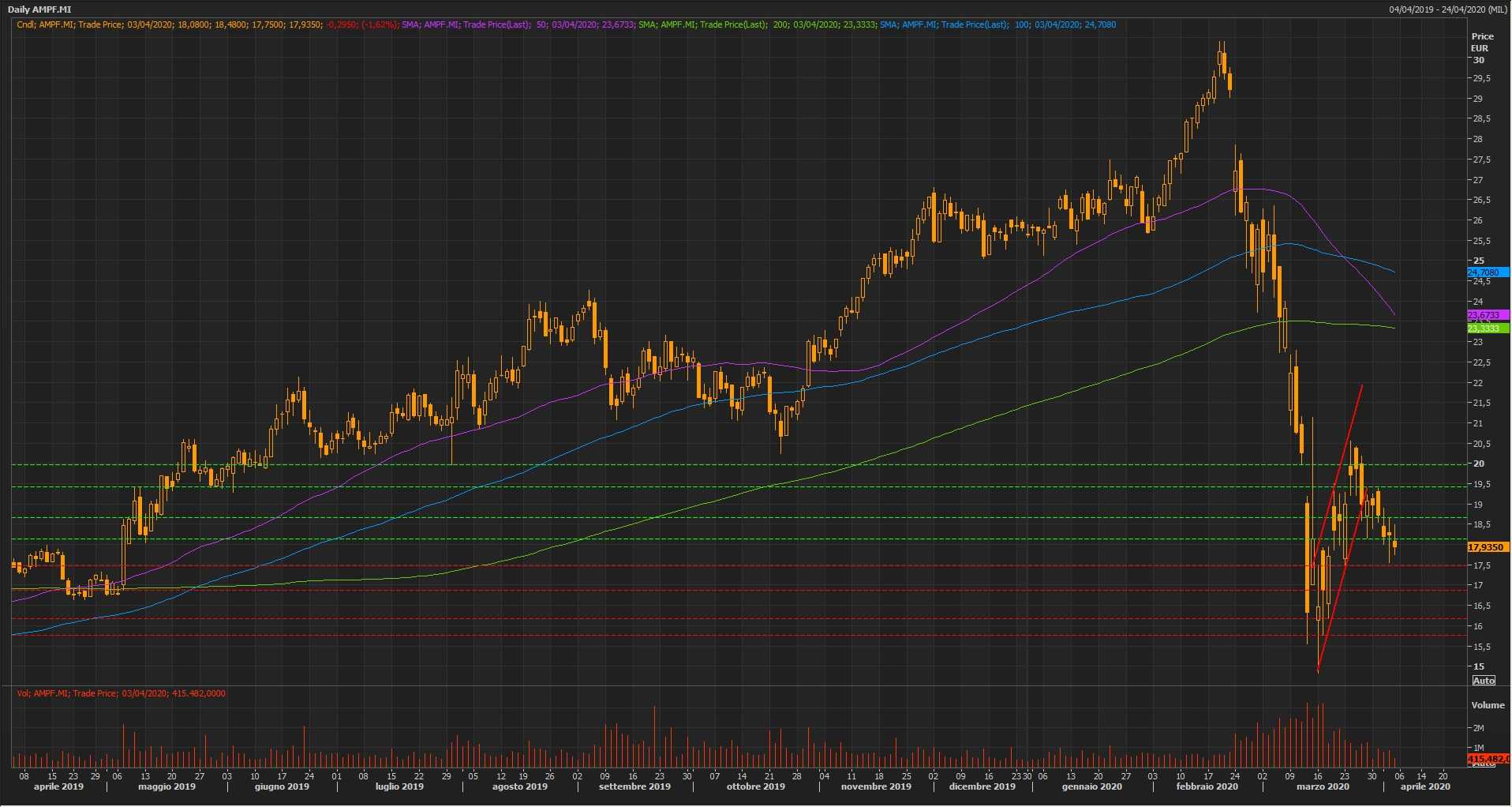Click the Daily AMPF.MI chart title
The width and height of the screenshot is (1512, 807).
pyautogui.click(x=39, y=9)
